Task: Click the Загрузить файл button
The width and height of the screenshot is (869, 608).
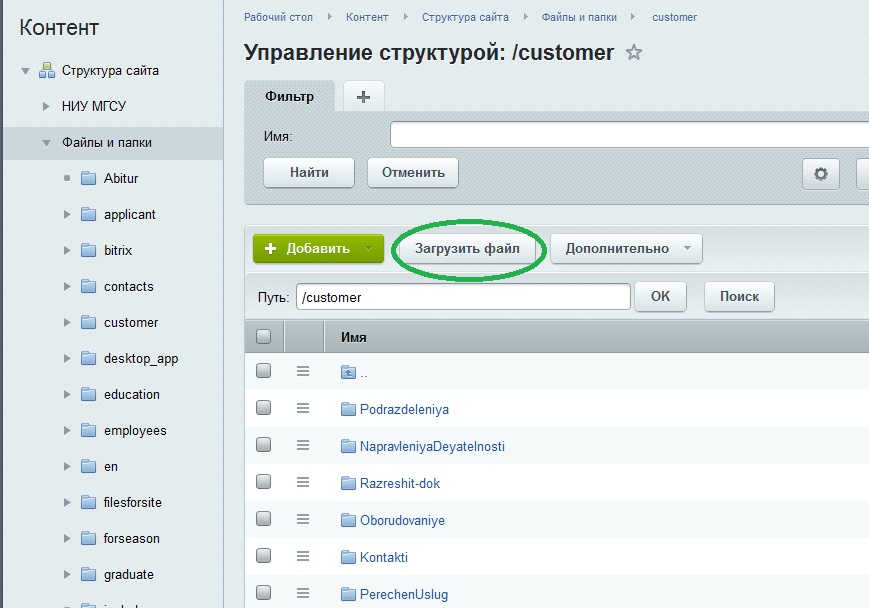Action: [x=467, y=248]
